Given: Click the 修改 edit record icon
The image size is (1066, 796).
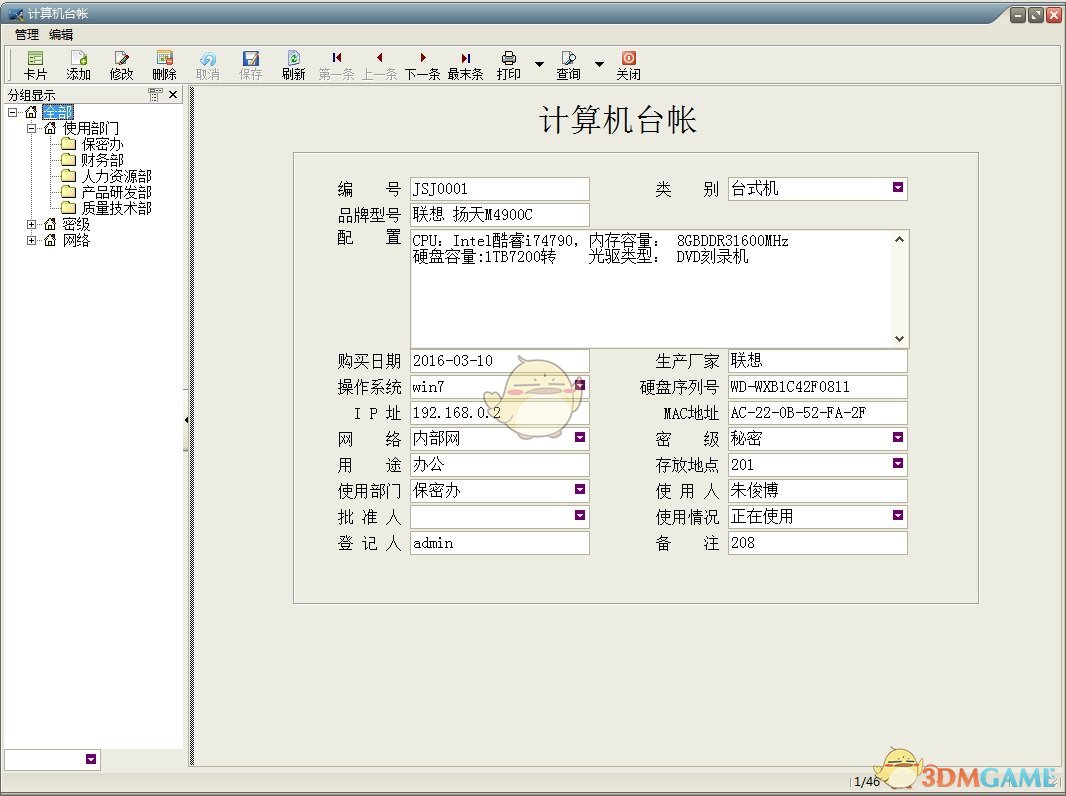Looking at the screenshot, I should pyautogui.click(x=121, y=65).
